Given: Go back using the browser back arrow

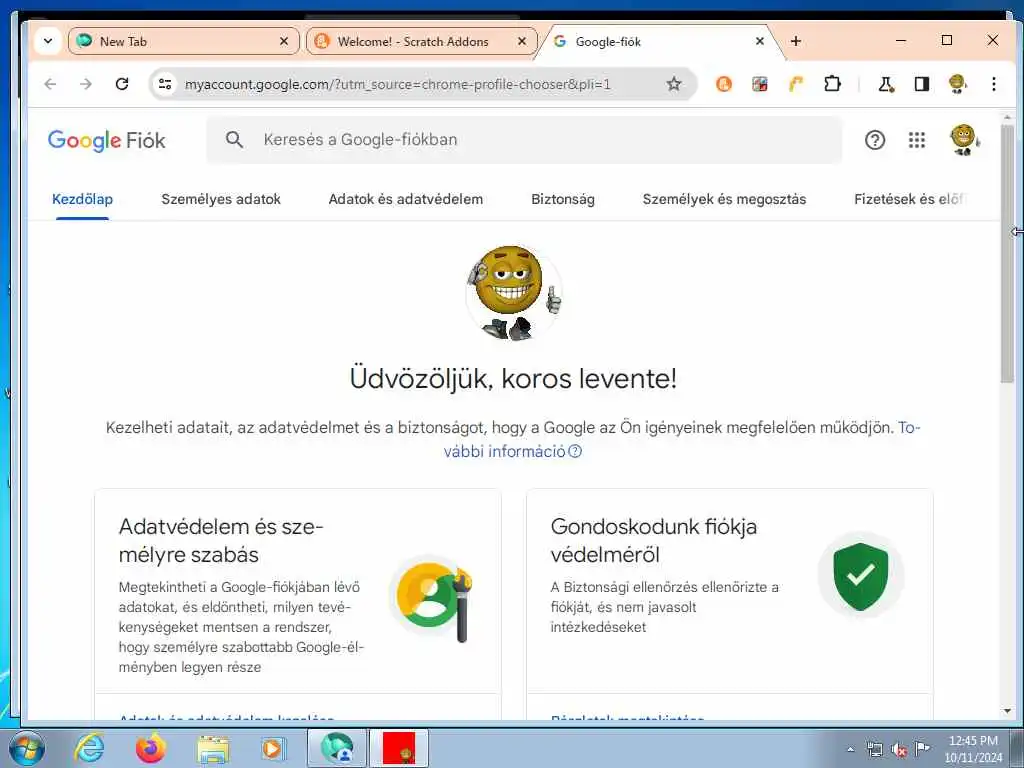Looking at the screenshot, I should pos(50,84).
